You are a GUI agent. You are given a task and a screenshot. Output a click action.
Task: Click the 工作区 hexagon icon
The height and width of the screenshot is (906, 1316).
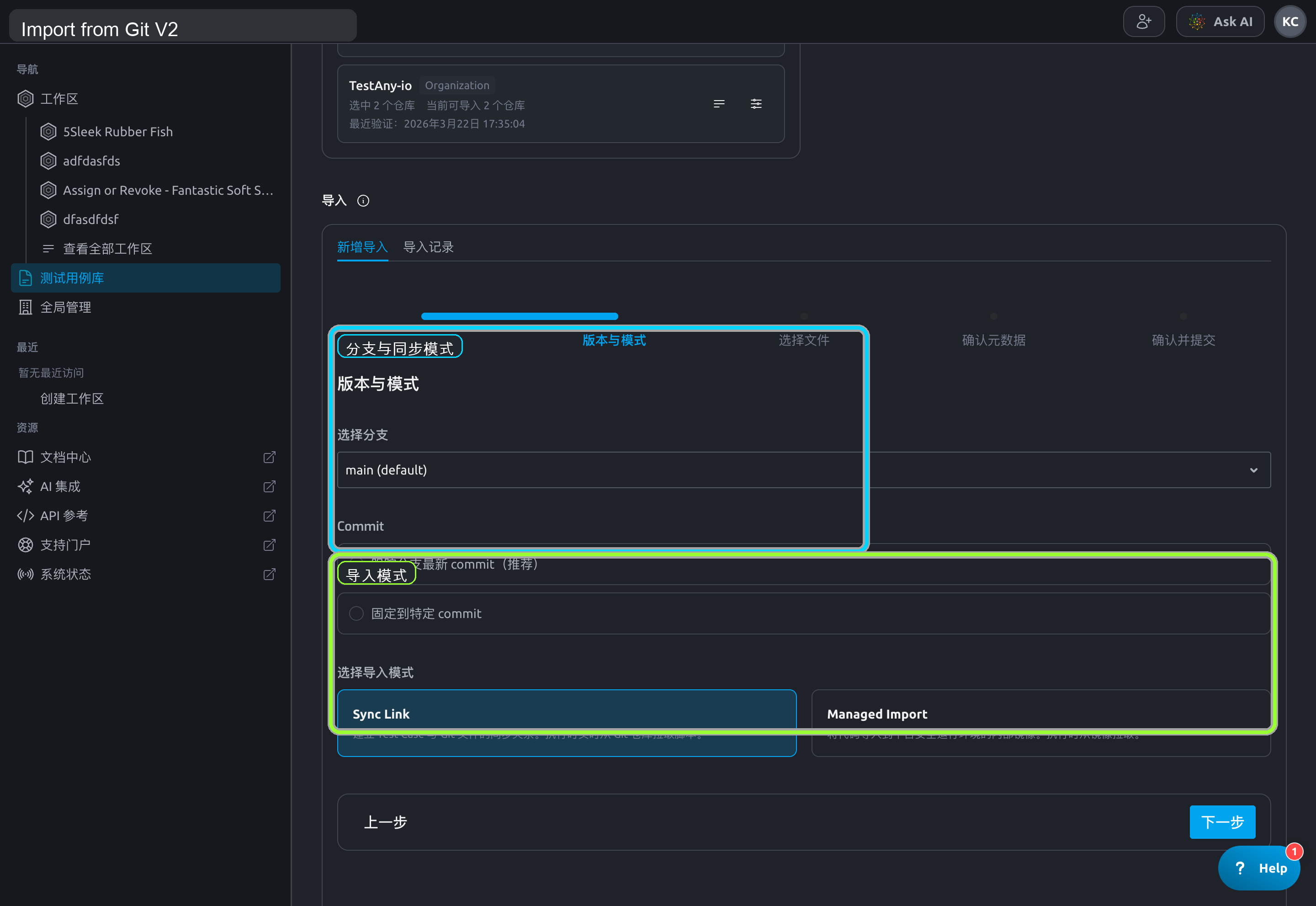(x=26, y=99)
